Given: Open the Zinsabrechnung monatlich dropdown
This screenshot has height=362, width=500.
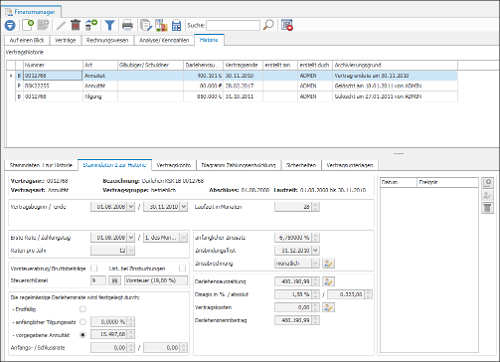Looking at the screenshot, I should [316, 263].
